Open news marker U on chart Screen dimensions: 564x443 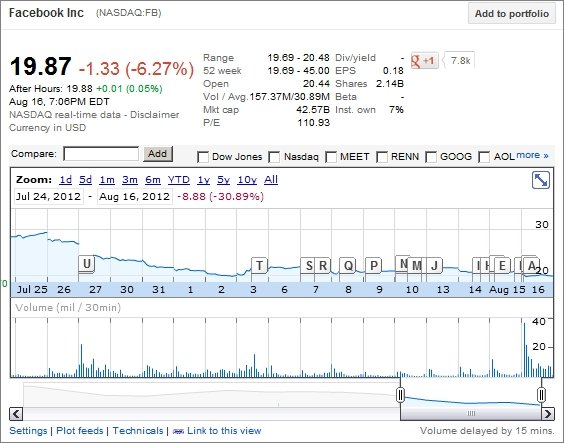pyautogui.click(x=87, y=264)
